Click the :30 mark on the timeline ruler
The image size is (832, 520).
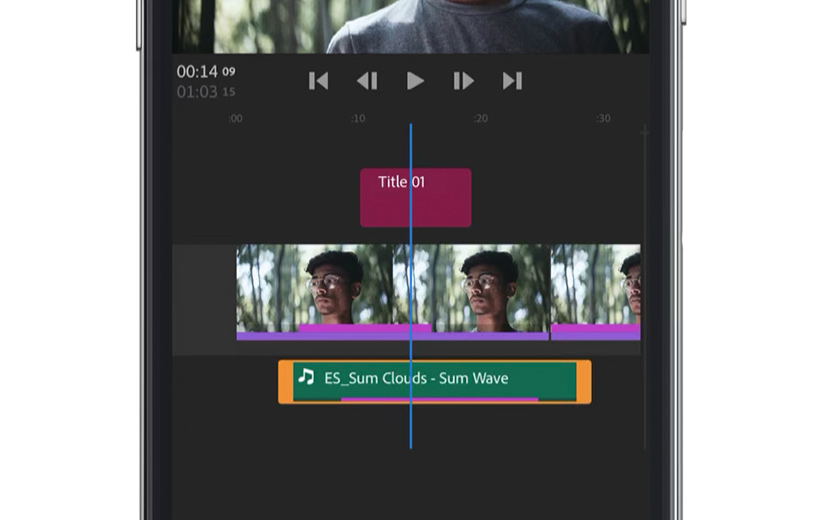[603, 119]
